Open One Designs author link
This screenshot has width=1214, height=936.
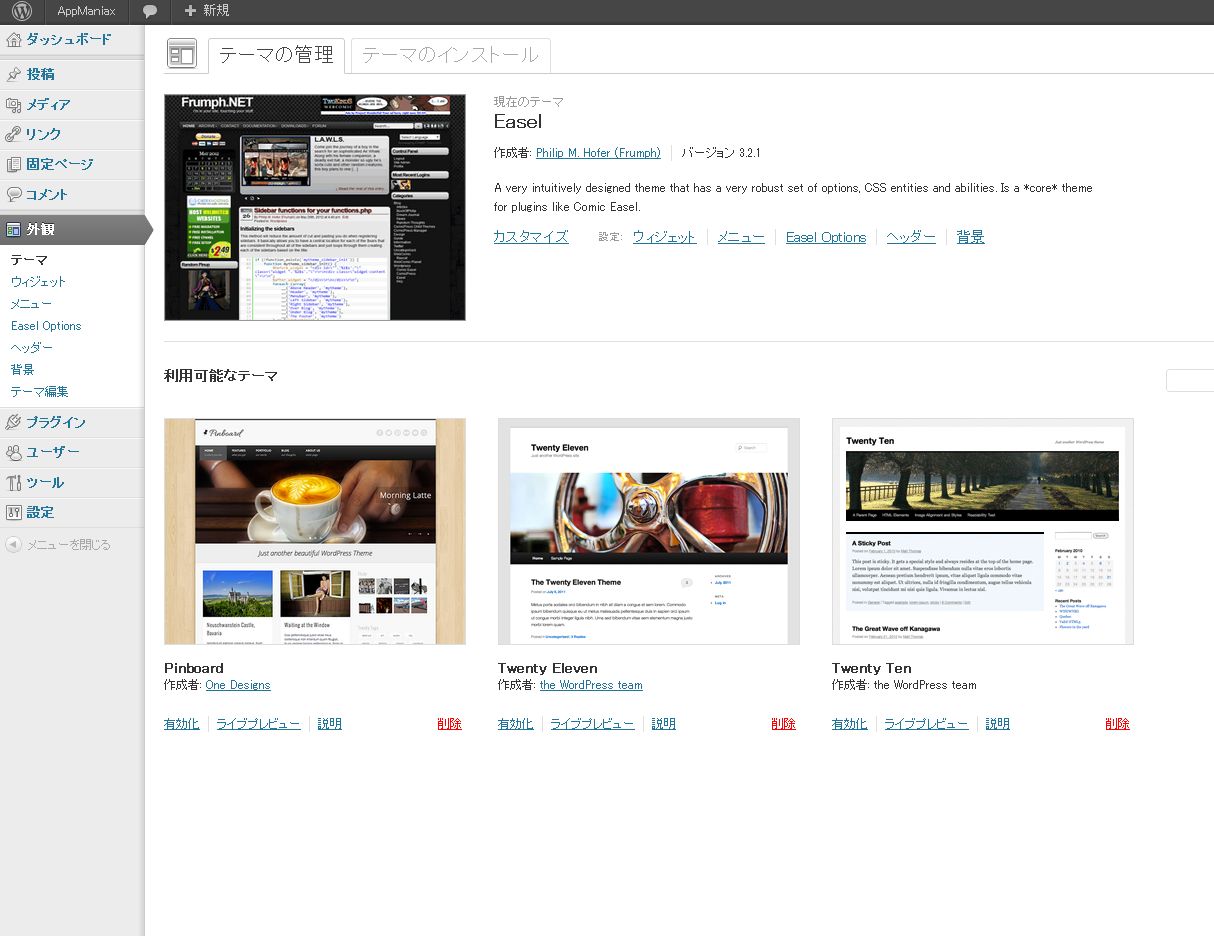238,685
